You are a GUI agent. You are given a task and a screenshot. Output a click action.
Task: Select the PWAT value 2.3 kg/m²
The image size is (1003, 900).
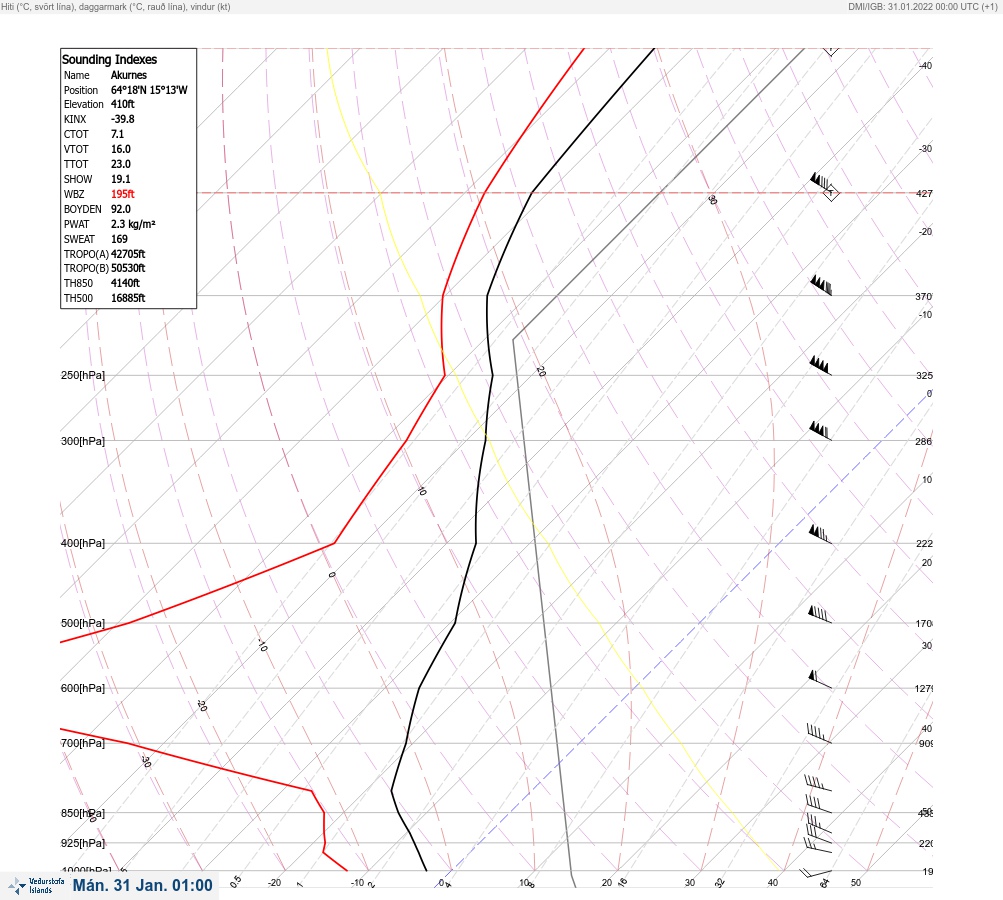pos(133,224)
